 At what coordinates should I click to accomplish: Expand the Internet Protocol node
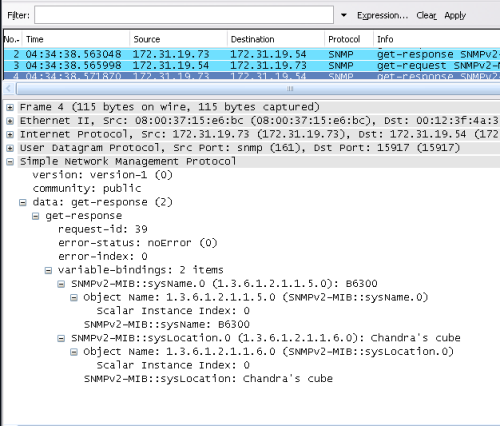pyautogui.click(x=10, y=135)
